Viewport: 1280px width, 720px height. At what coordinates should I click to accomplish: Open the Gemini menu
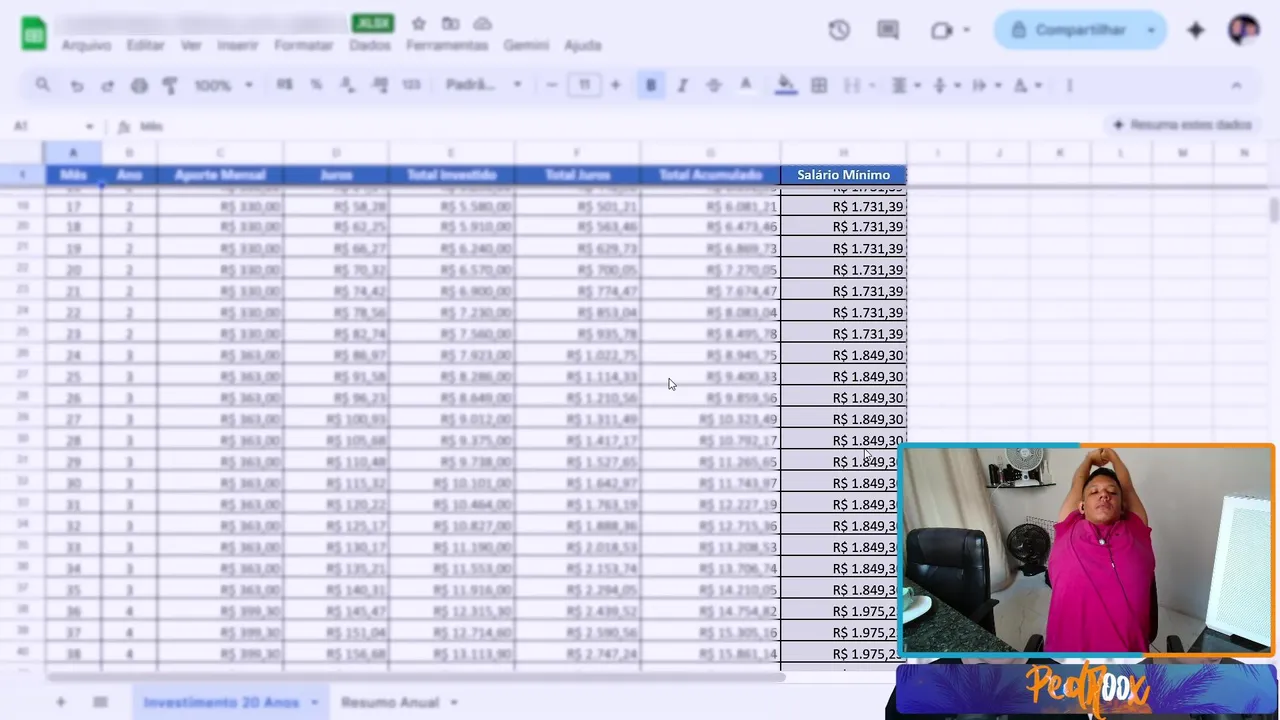526,46
